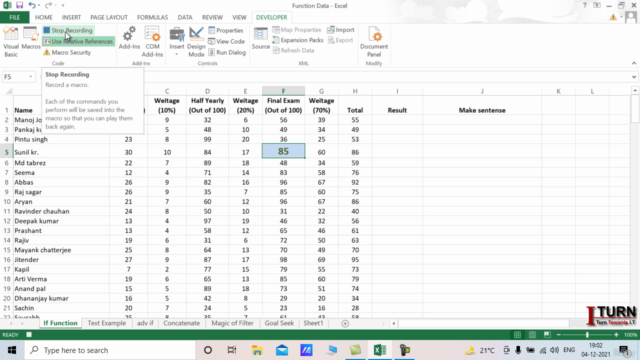Click Run Dialog button

click(227, 52)
